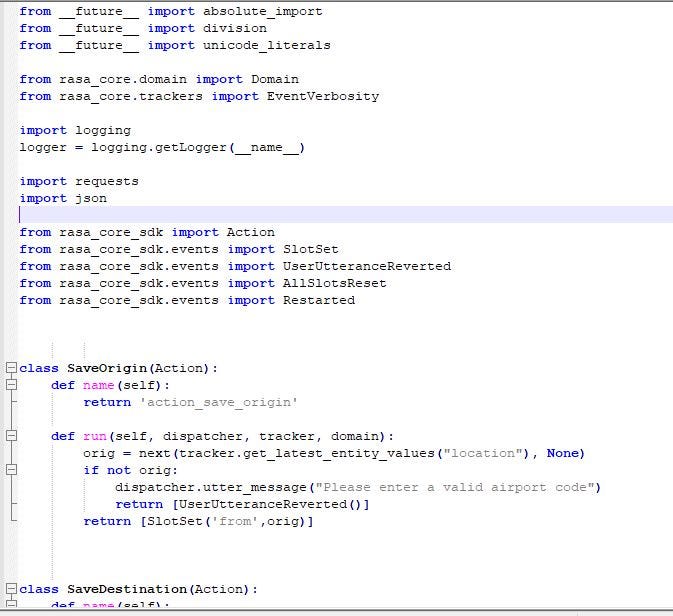
Task: Click 'rasa_core.trackers' module name
Action: tap(131, 96)
